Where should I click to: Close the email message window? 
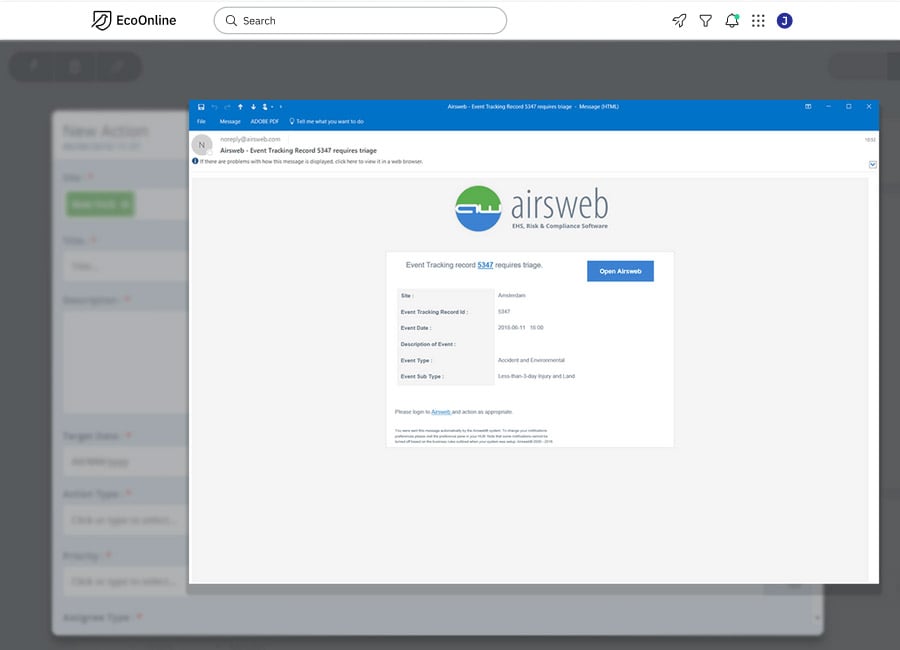[x=869, y=107]
